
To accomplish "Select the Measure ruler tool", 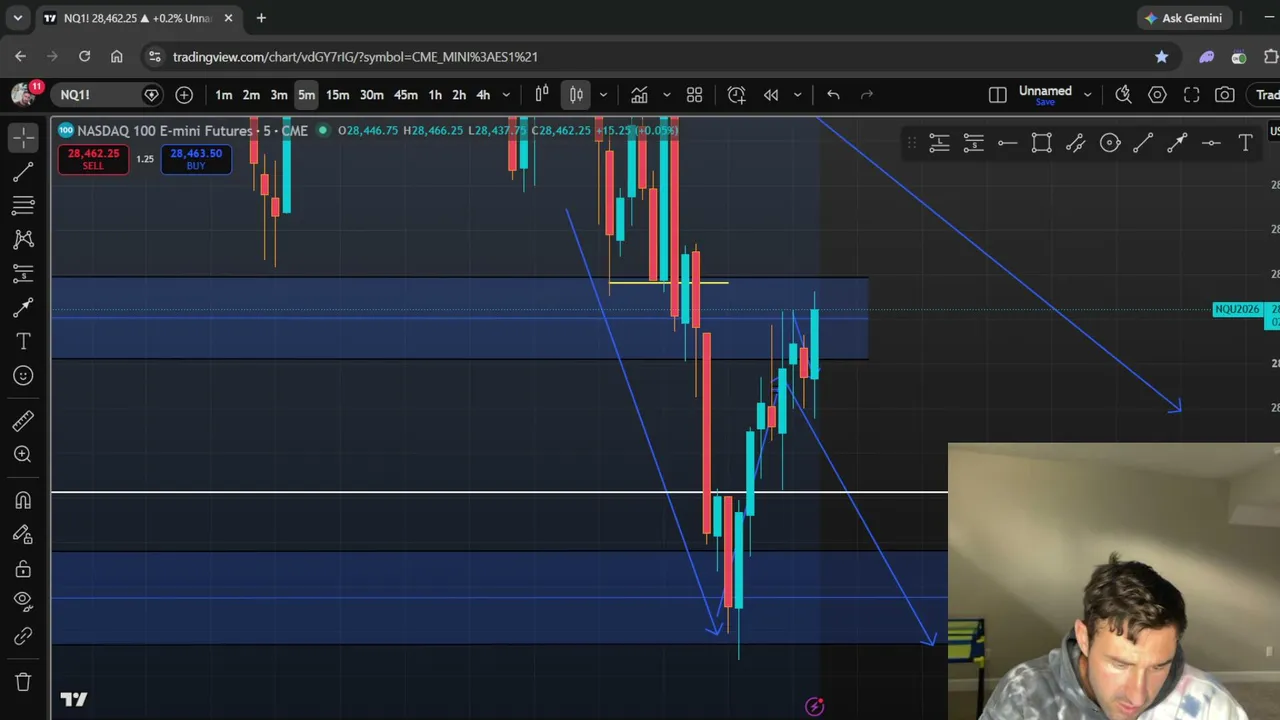I will (23, 421).
